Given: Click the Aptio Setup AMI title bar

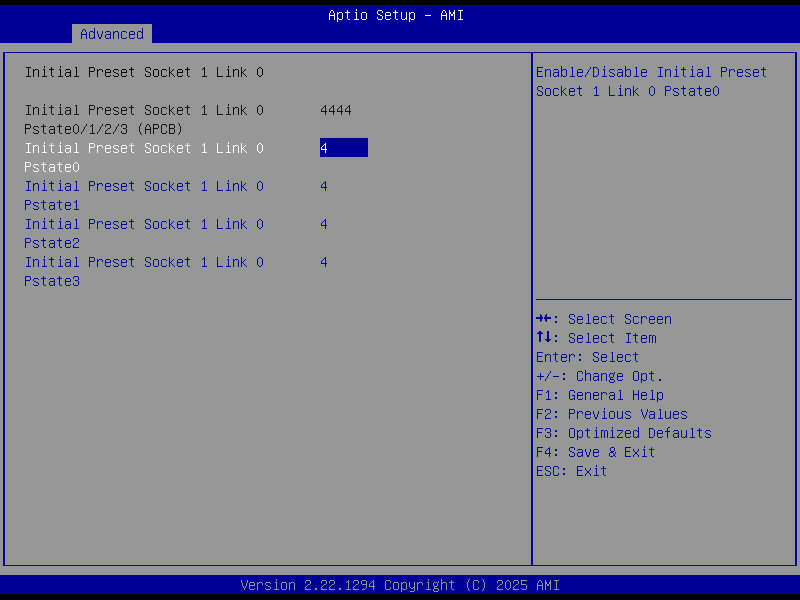Looking at the screenshot, I should pos(396,14).
